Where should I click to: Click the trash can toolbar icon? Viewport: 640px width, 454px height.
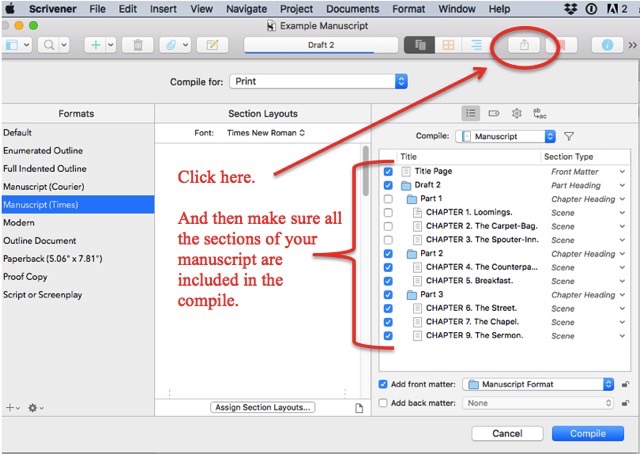(x=138, y=45)
